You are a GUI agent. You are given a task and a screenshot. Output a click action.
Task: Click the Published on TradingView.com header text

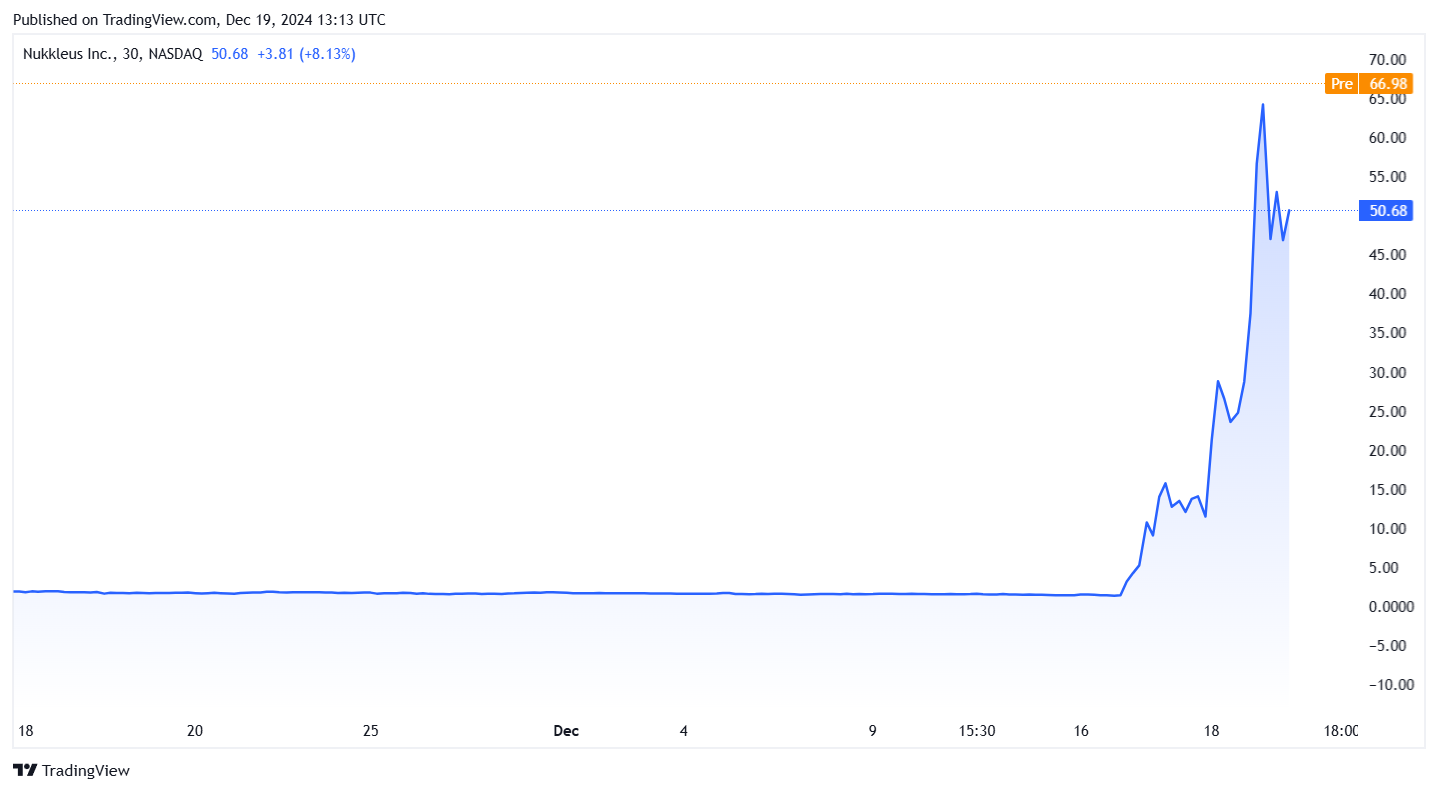point(199,20)
